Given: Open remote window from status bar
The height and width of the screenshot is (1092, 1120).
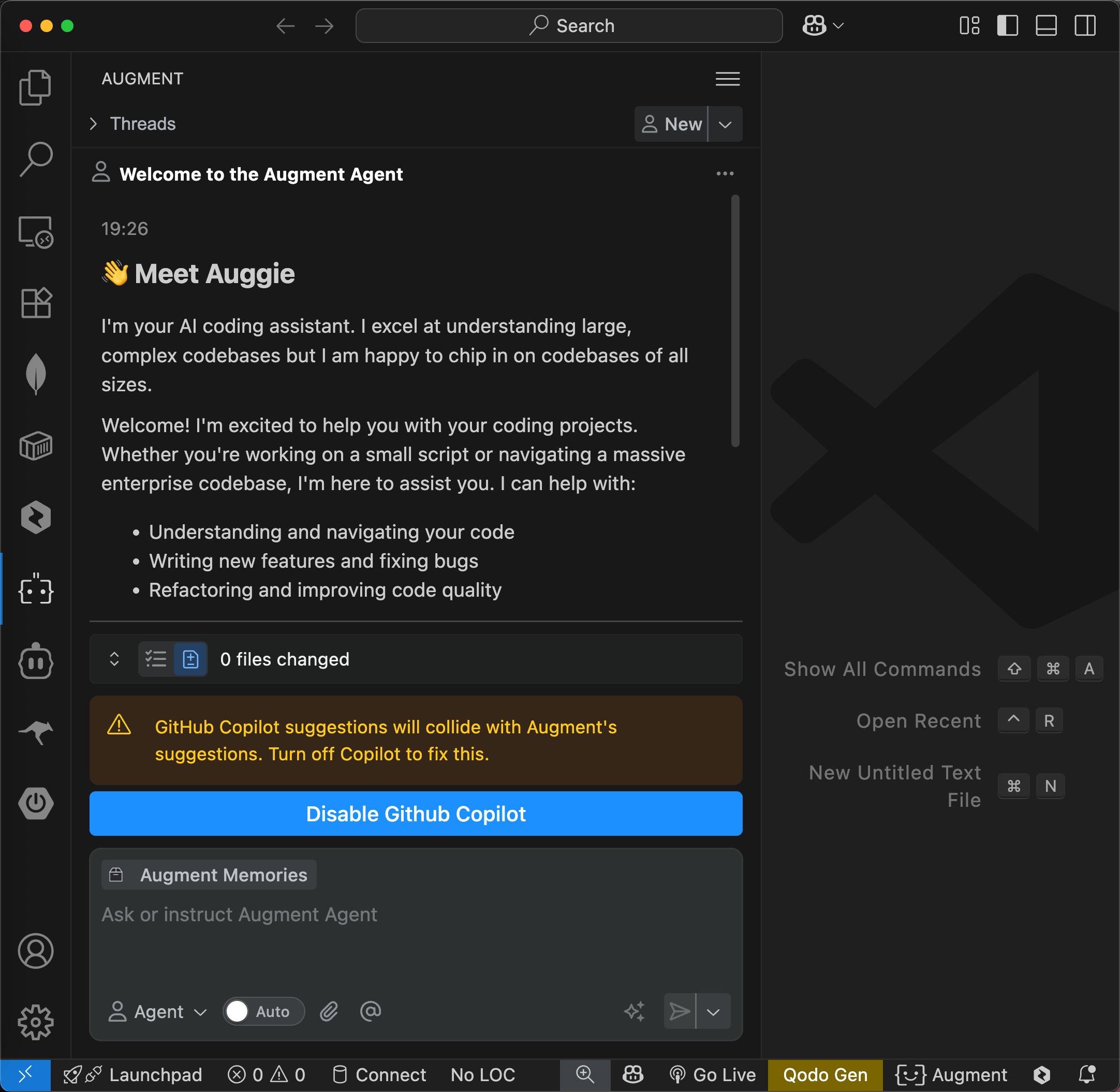Looking at the screenshot, I should point(25,1075).
